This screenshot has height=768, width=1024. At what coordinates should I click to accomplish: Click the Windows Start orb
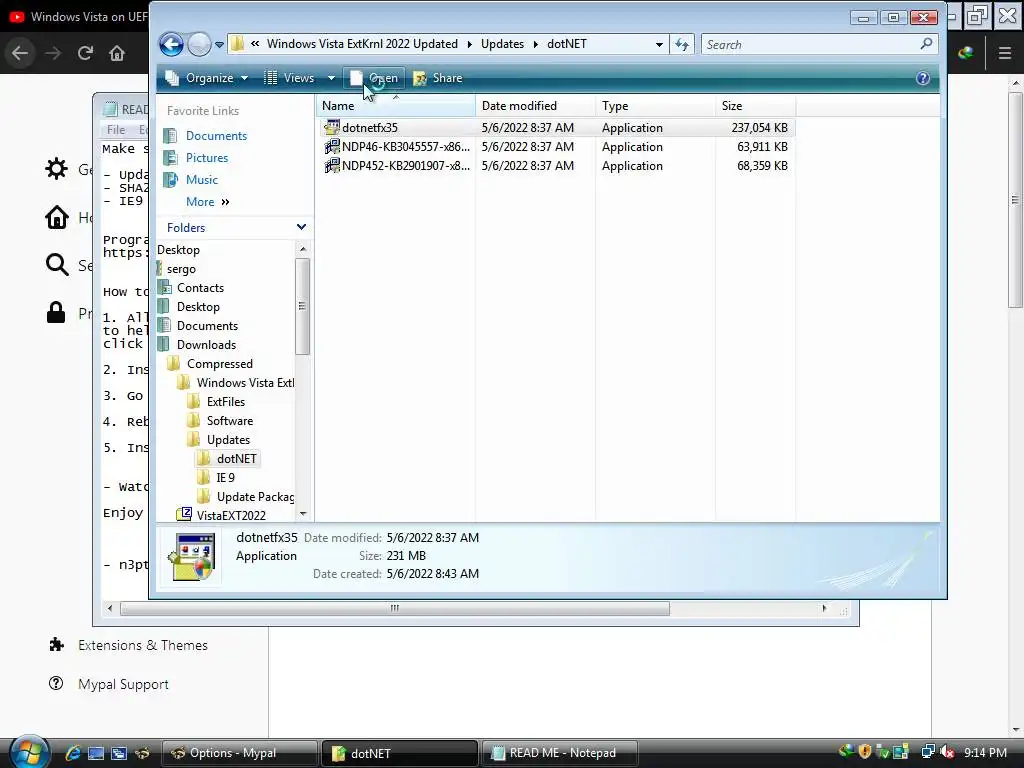pyautogui.click(x=28, y=752)
